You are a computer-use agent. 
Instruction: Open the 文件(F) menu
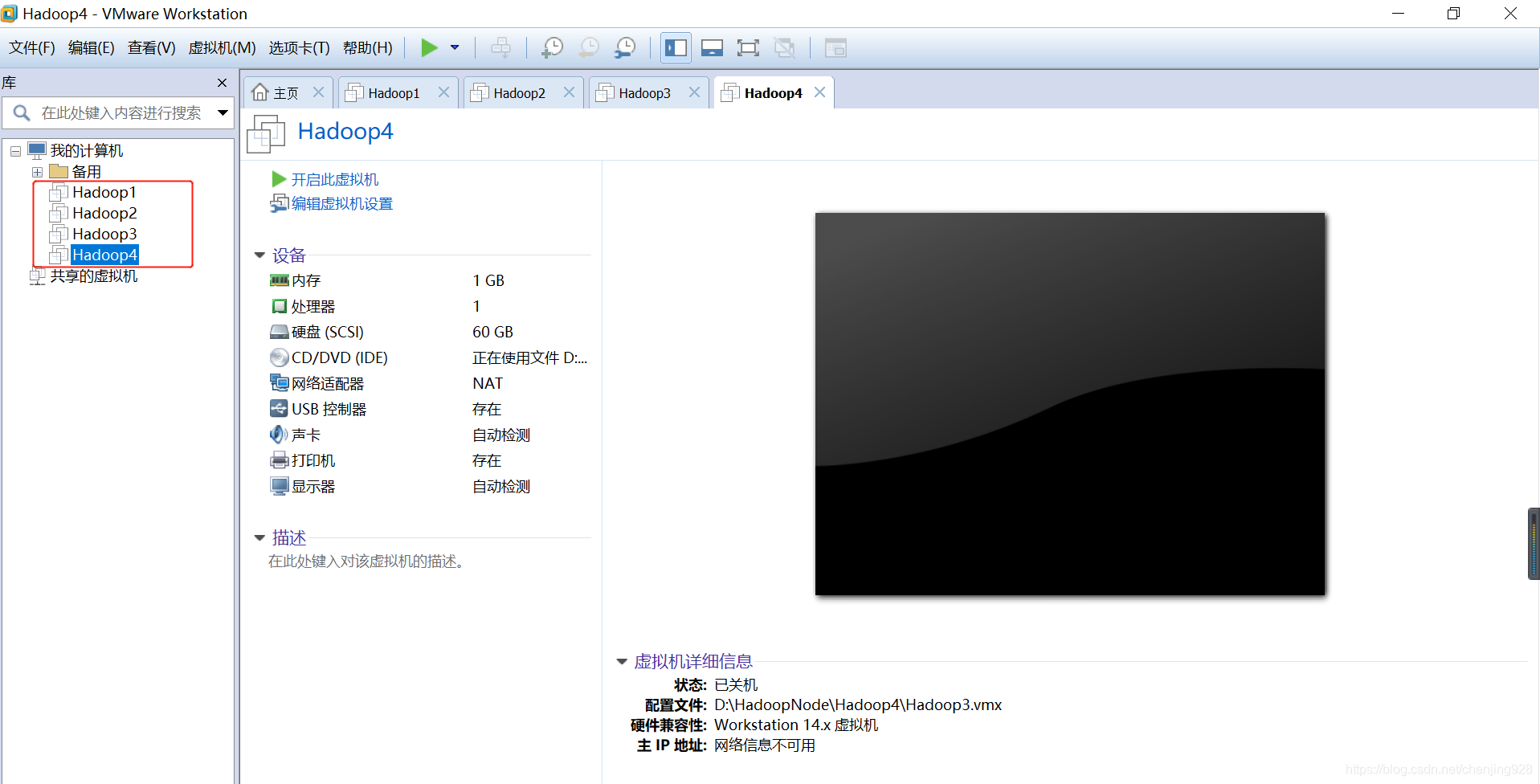32,47
